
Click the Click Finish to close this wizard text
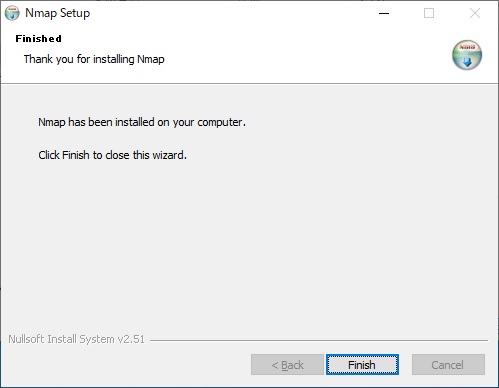pos(112,155)
